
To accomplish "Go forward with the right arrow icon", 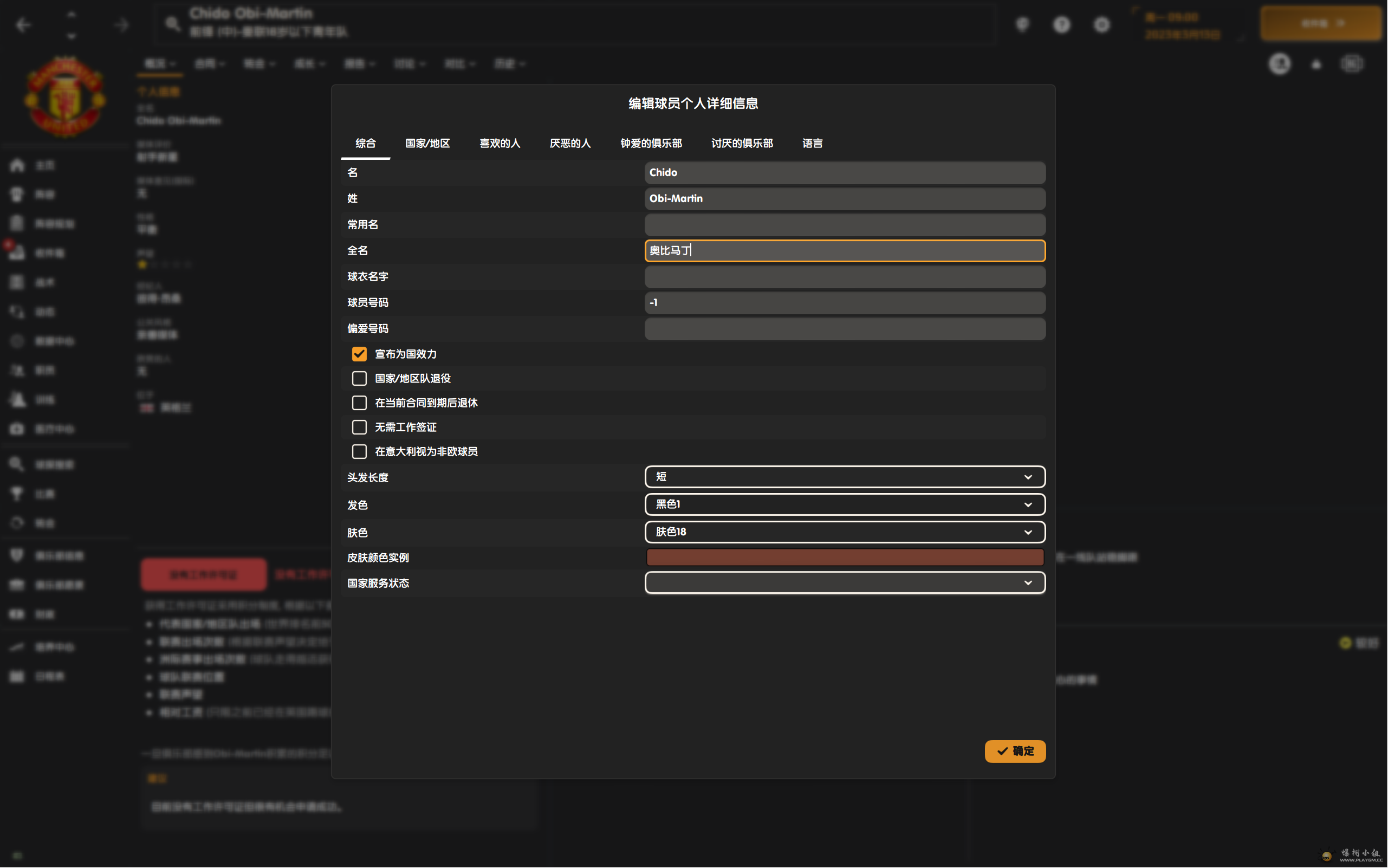I will [x=121, y=25].
